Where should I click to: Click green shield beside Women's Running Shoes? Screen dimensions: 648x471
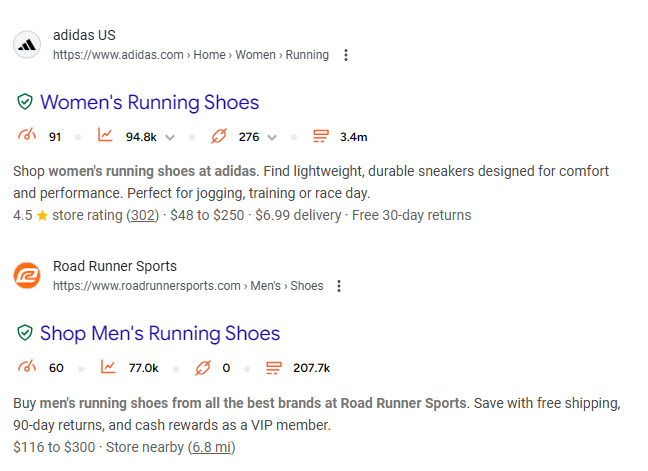point(25,102)
